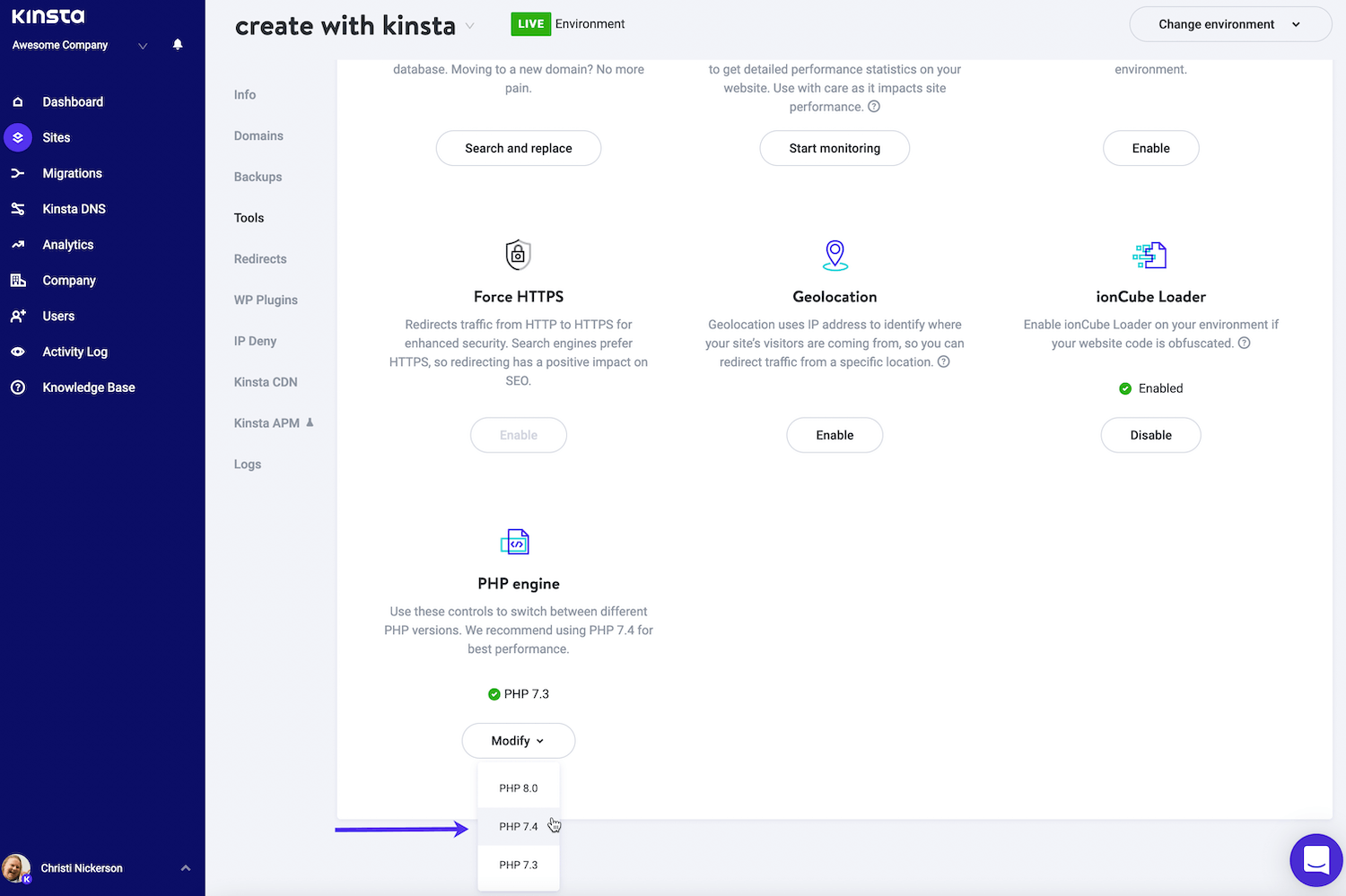Open the Intercom chat bubble
Image resolution: width=1346 pixels, height=896 pixels.
coord(1316,860)
